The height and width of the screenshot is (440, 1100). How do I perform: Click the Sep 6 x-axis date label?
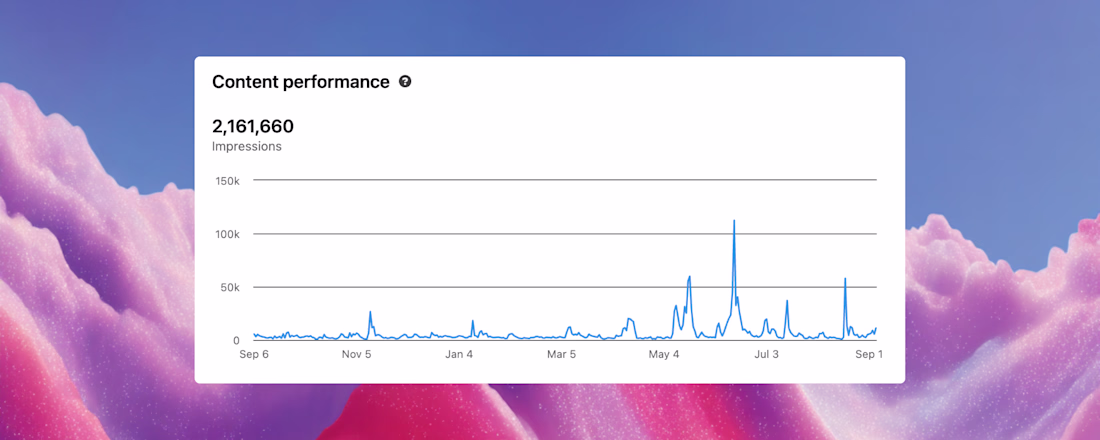pyautogui.click(x=254, y=354)
